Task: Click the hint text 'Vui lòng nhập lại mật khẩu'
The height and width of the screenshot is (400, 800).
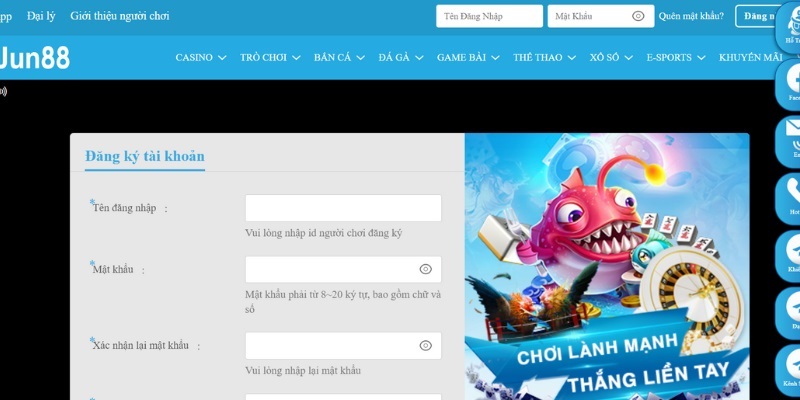Action: point(303,371)
